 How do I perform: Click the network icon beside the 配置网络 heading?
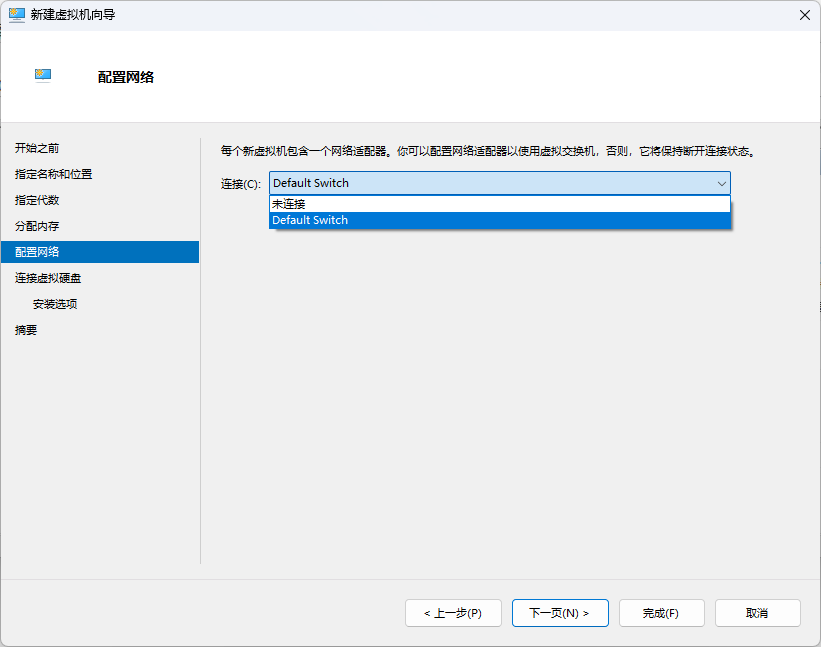[43, 75]
